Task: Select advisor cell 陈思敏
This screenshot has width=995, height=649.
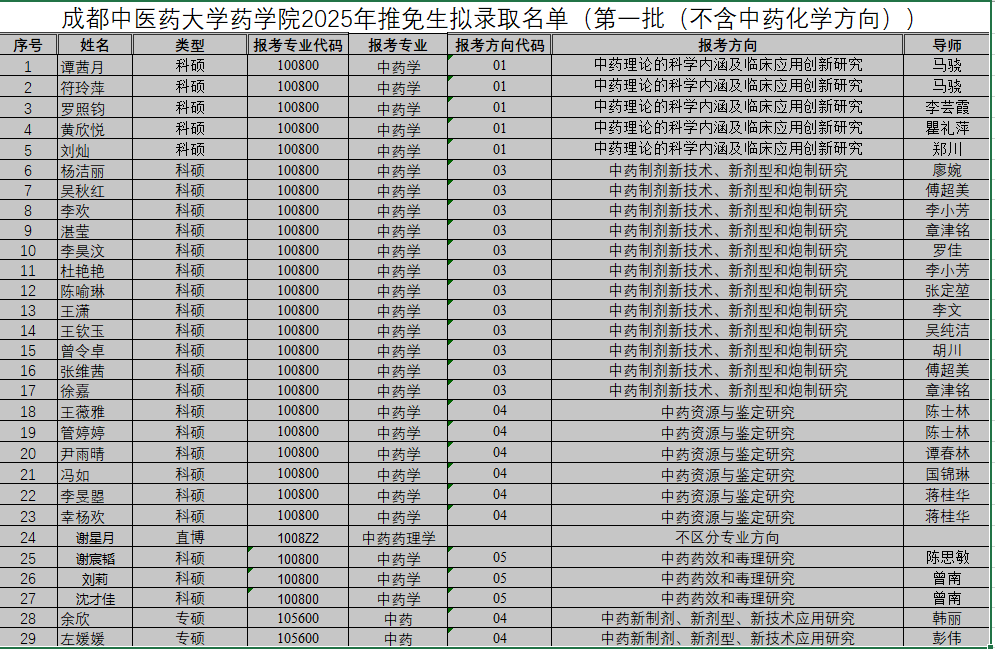Action: [x=947, y=558]
